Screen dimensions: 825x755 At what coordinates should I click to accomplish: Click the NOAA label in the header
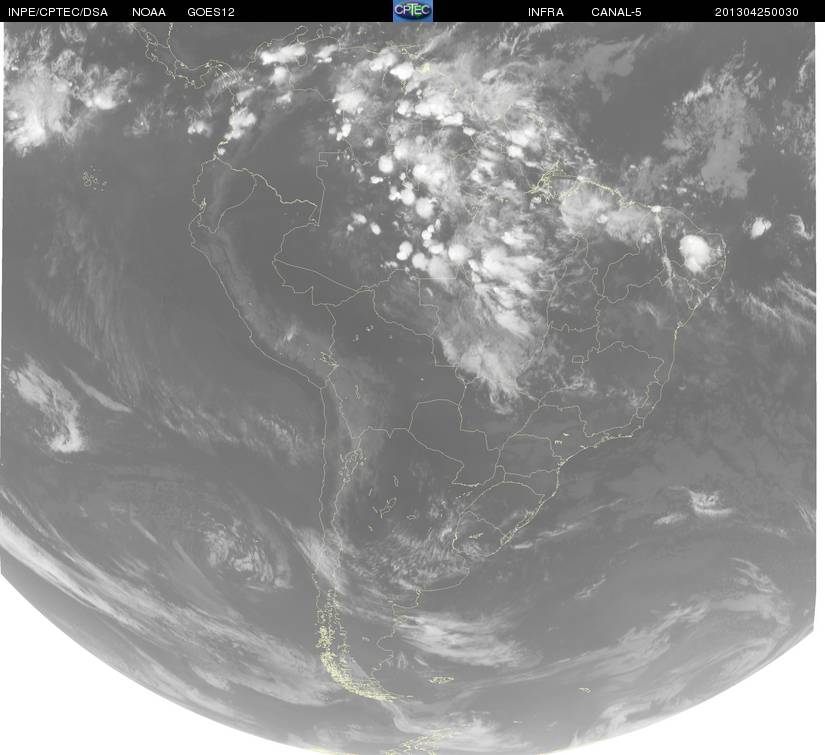pos(149,12)
